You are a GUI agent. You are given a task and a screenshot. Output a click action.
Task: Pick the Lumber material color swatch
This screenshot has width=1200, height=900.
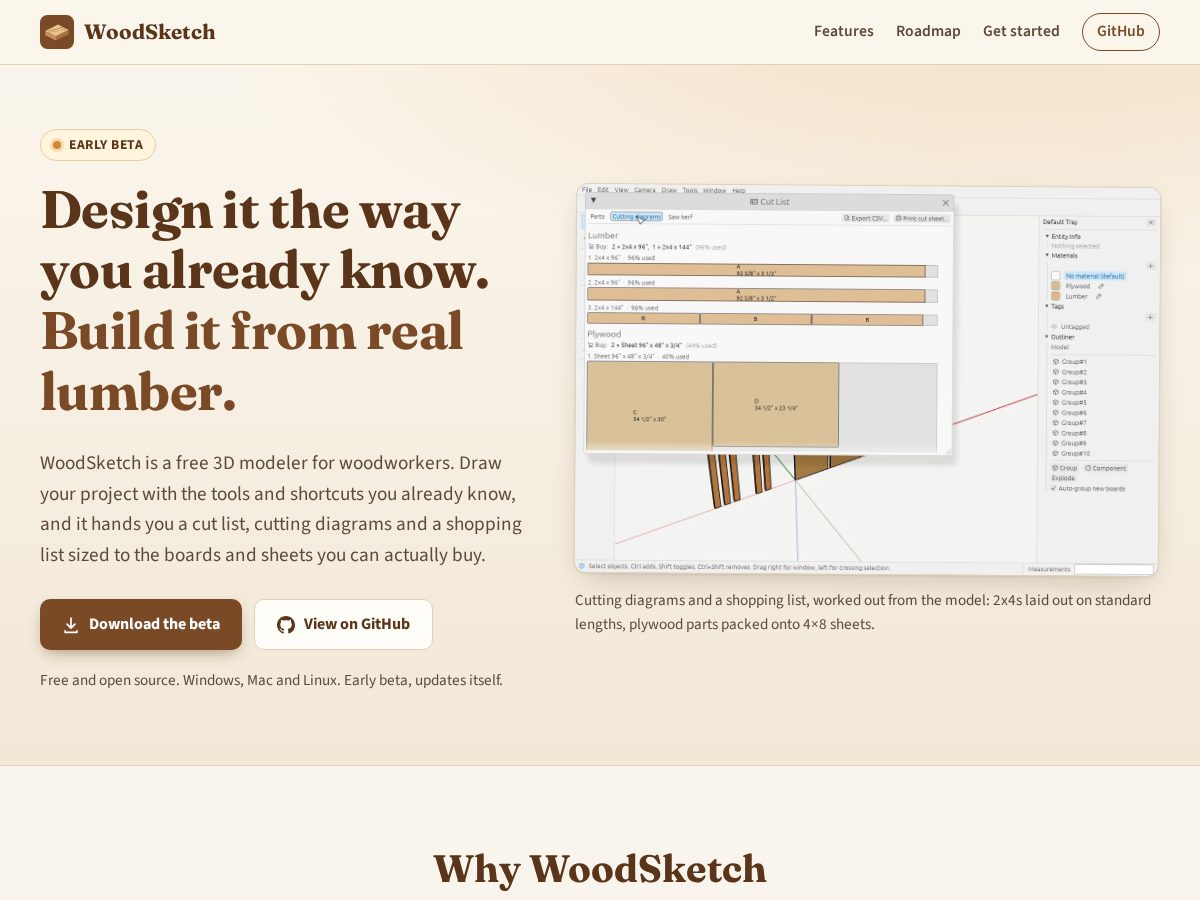(1056, 296)
